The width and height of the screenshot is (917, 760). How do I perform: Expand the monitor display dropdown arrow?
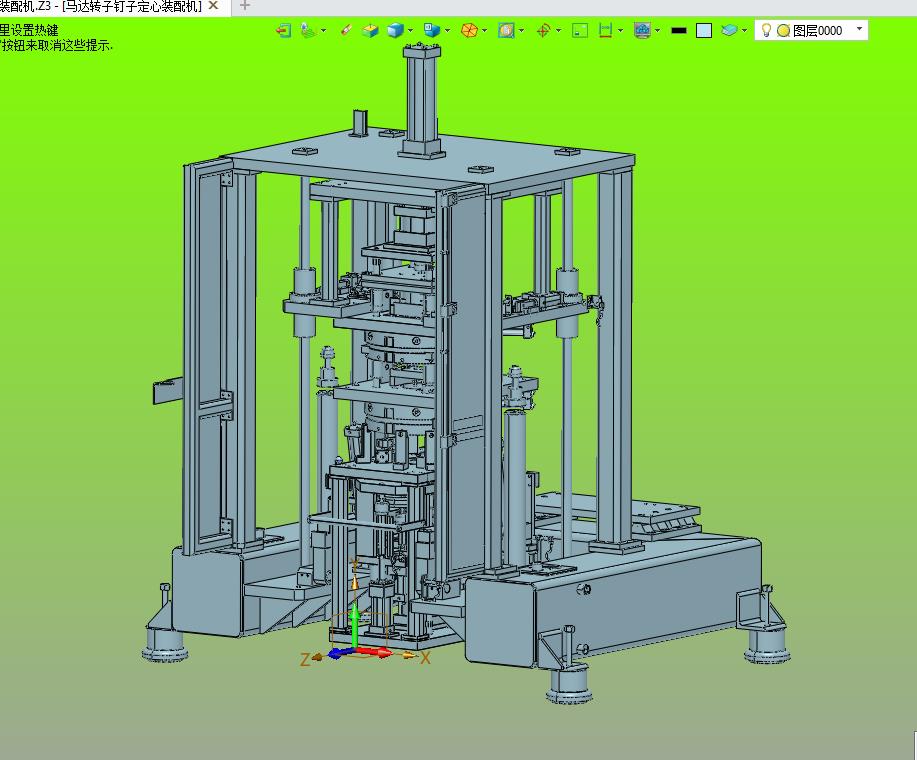coord(658,30)
